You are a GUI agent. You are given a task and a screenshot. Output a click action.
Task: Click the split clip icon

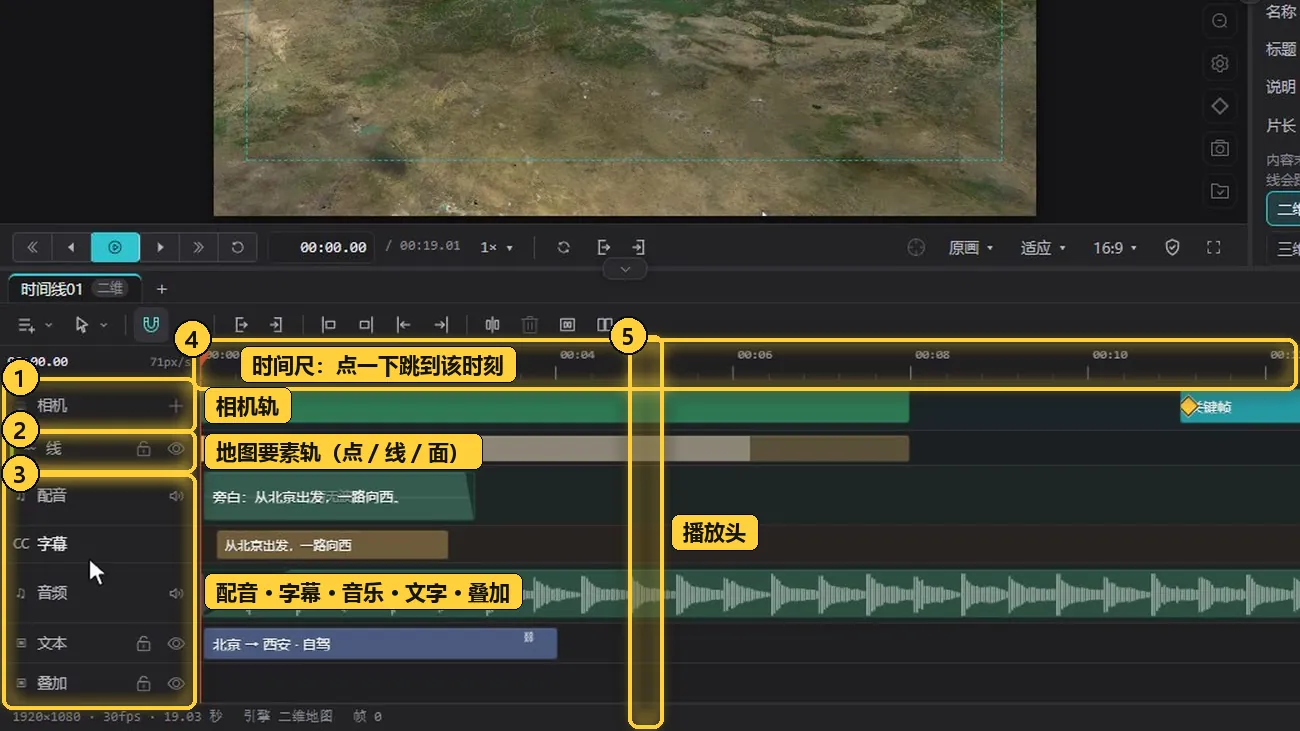point(492,325)
